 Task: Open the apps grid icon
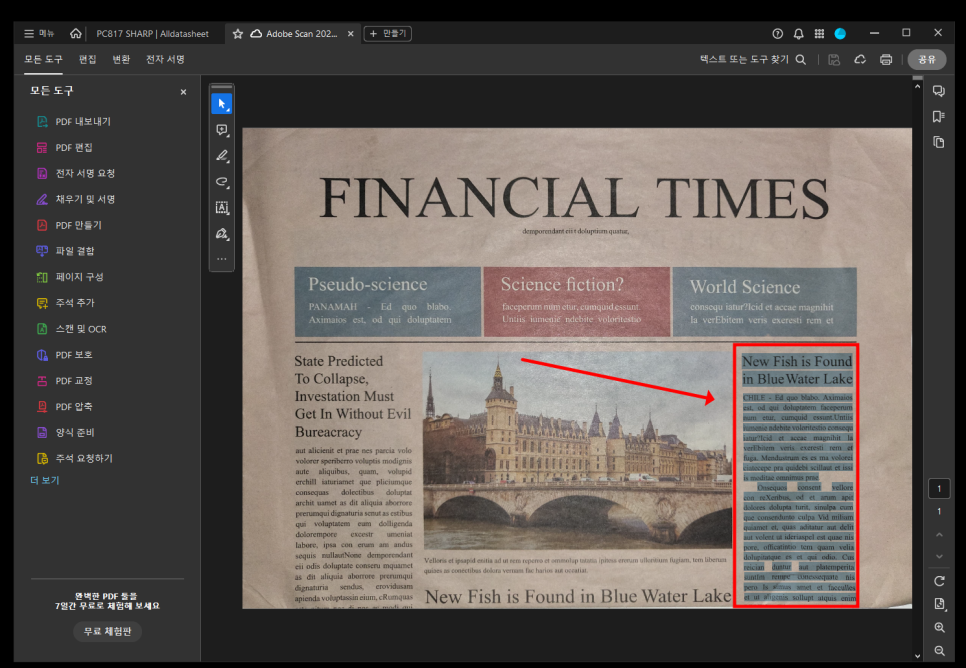click(819, 33)
